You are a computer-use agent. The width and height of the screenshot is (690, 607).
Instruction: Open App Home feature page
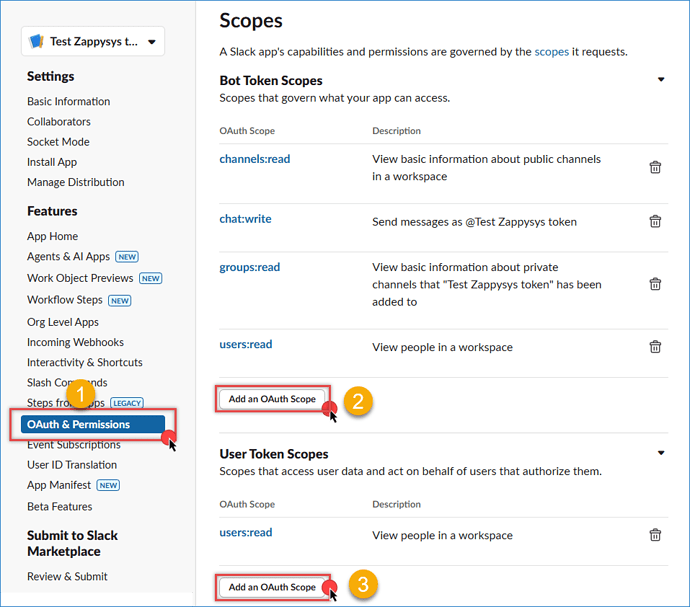click(52, 236)
